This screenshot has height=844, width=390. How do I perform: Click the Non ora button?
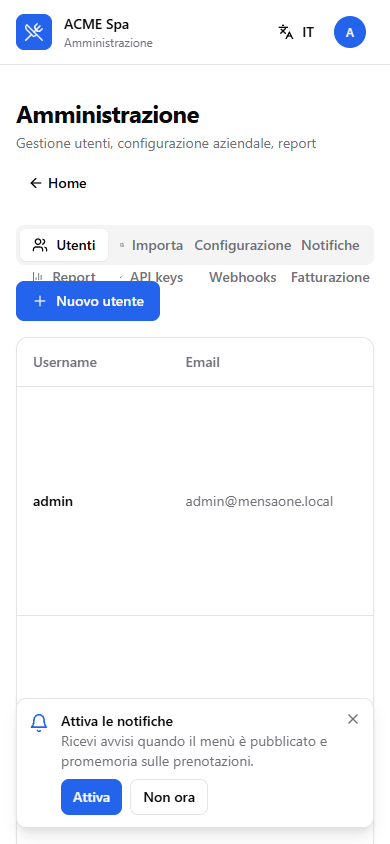pos(169,797)
